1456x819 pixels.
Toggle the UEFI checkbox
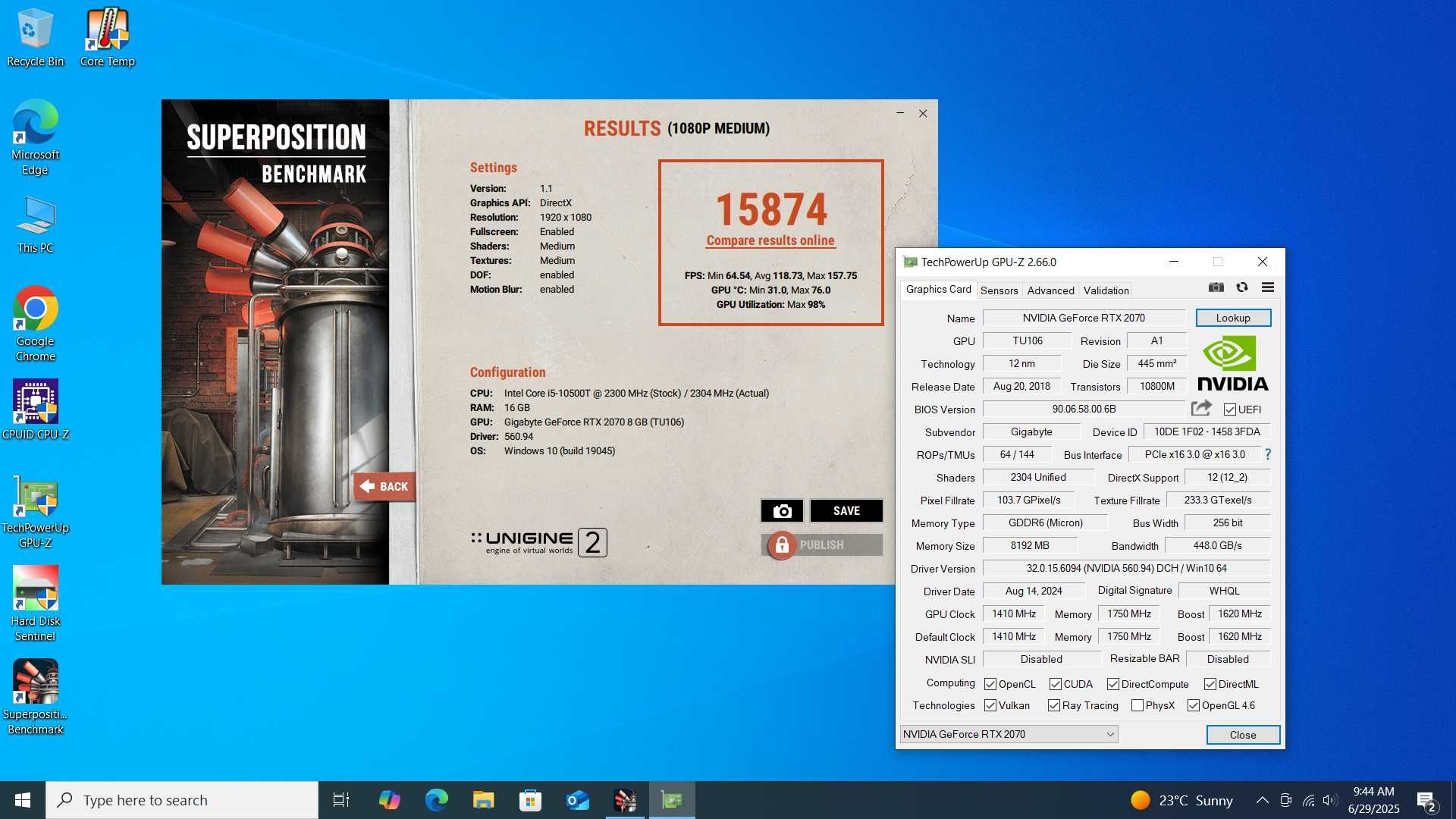[1230, 409]
